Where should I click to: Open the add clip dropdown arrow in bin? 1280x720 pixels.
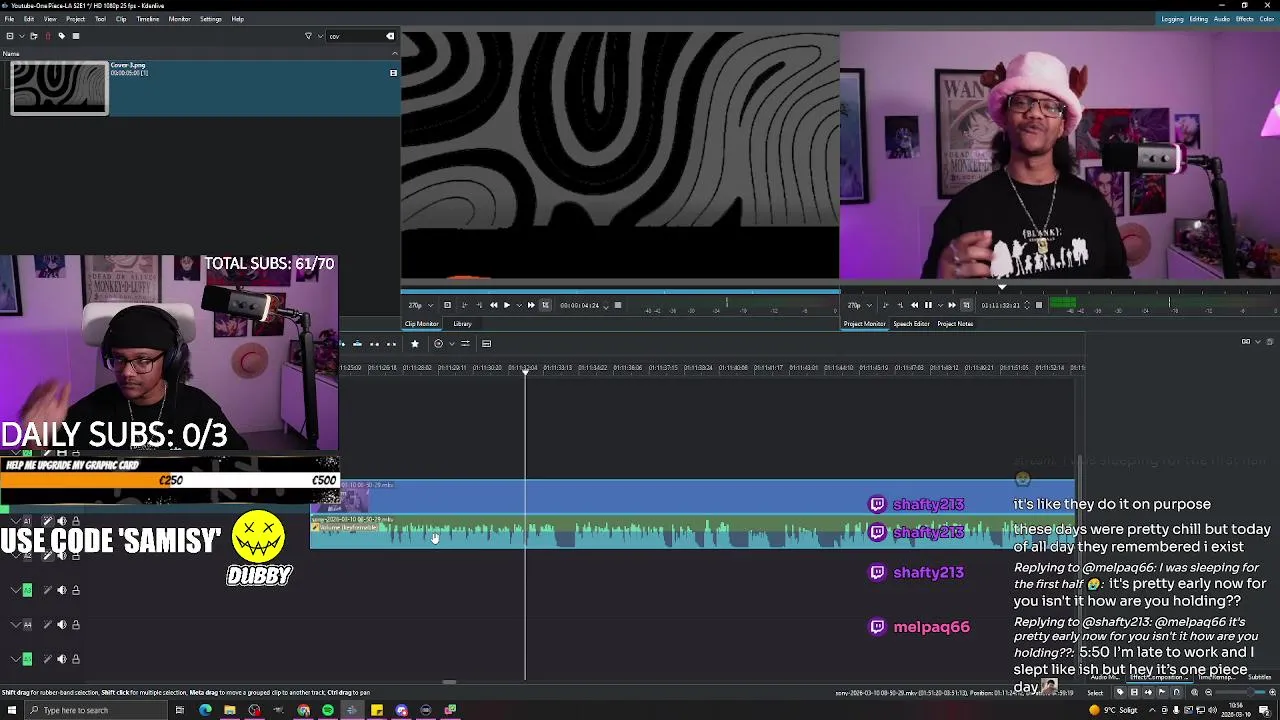point(21,36)
